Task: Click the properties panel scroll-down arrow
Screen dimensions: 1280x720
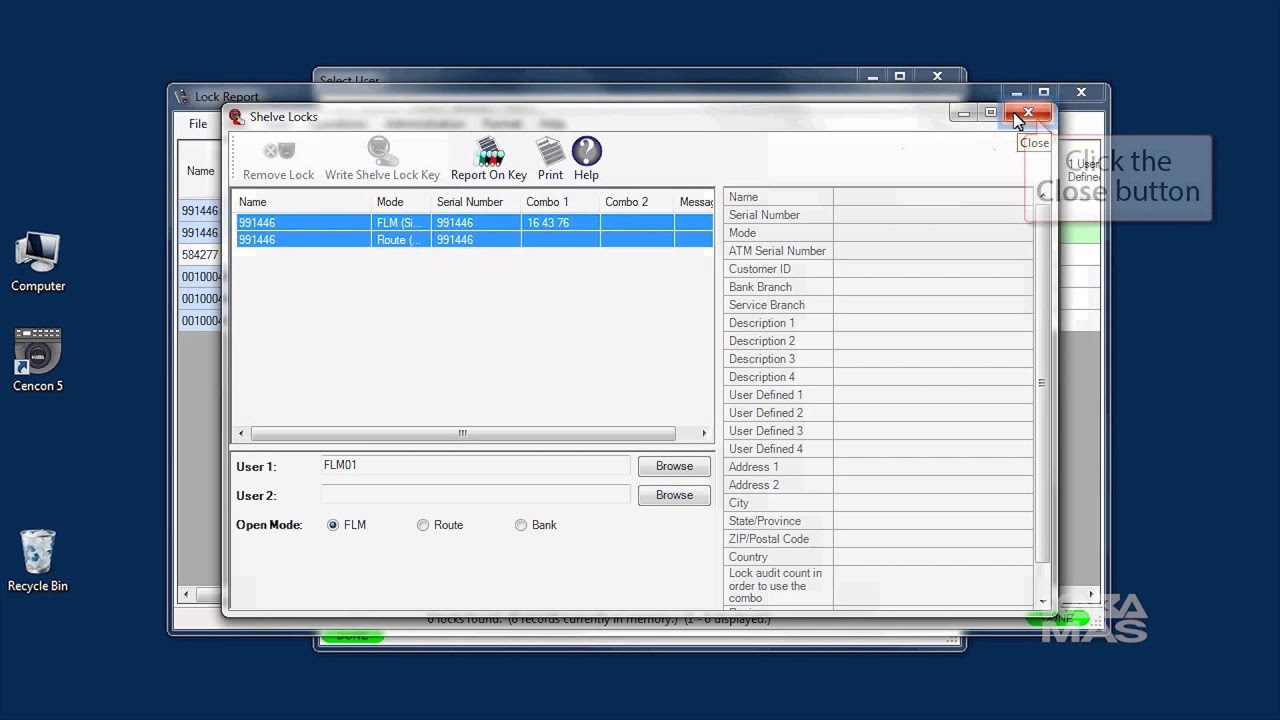Action: pyautogui.click(x=1043, y=602)
